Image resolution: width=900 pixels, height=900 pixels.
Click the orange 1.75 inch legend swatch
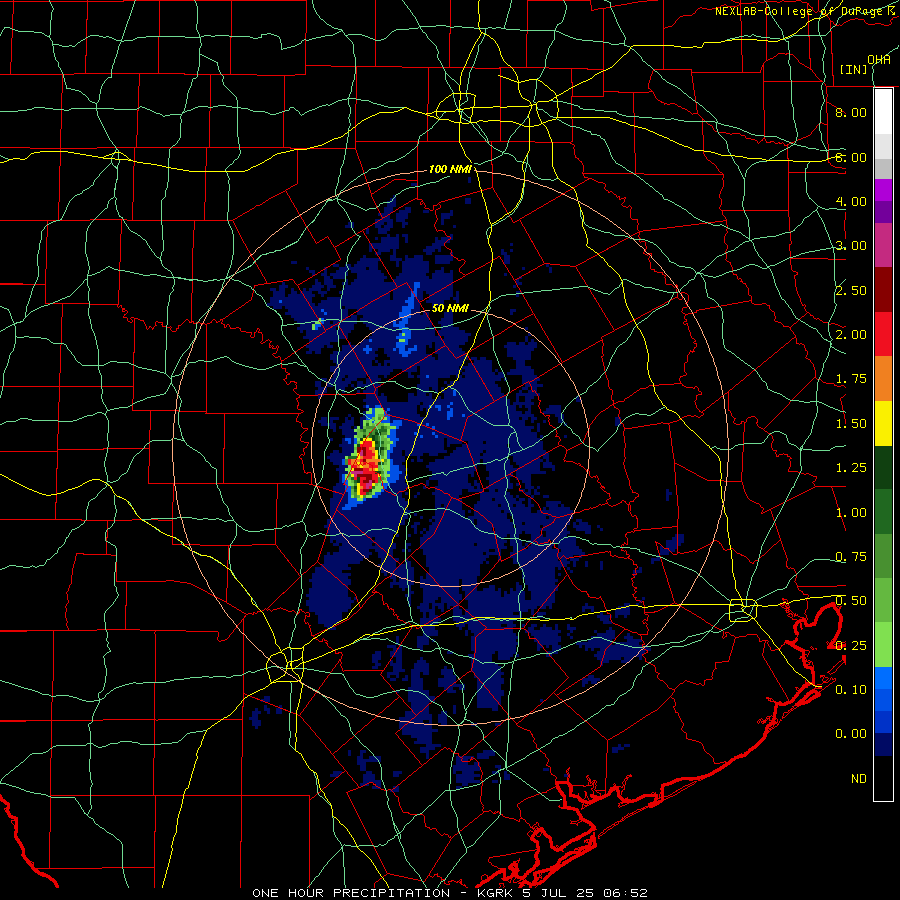(x=883, y=378)
